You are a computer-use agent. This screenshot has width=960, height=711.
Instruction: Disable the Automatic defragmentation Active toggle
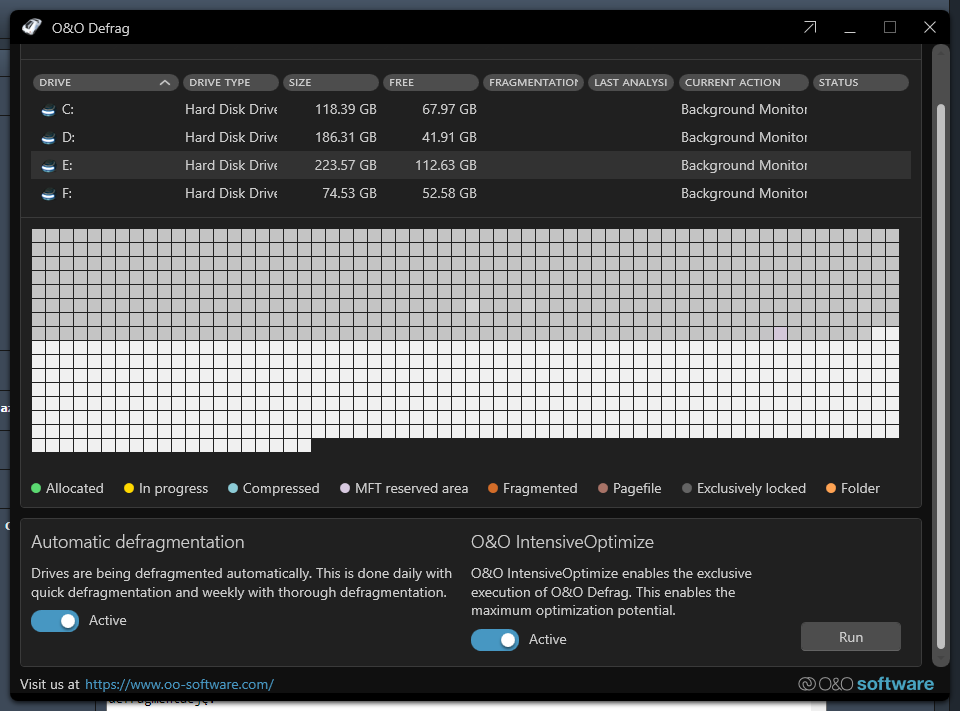[x=55, y=620]
